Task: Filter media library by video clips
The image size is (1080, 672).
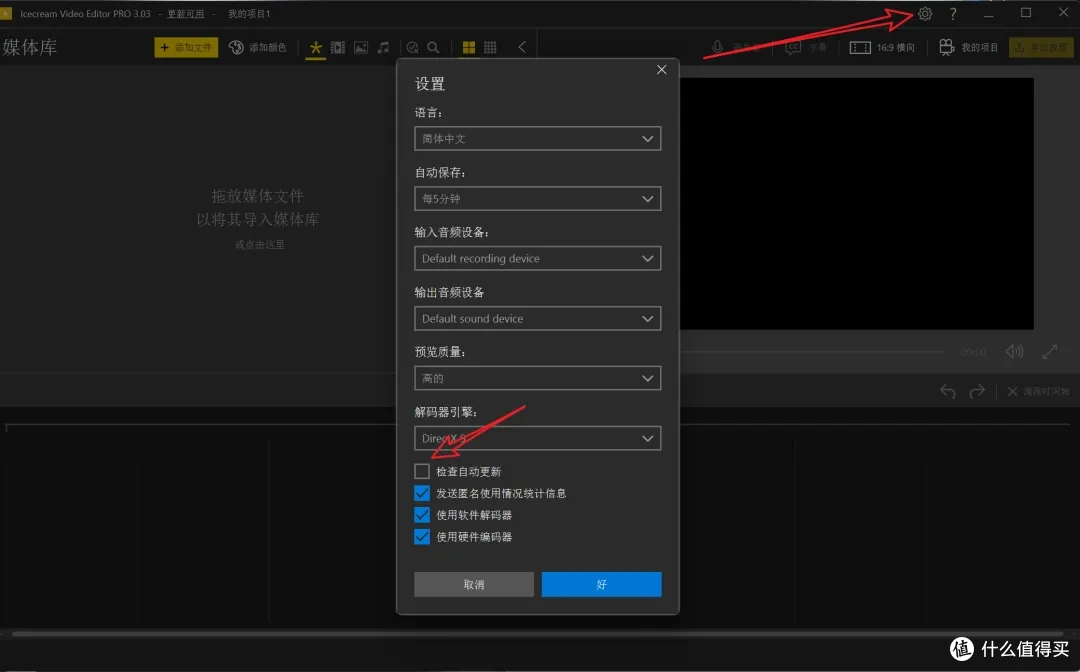Action: coord(338,48)
